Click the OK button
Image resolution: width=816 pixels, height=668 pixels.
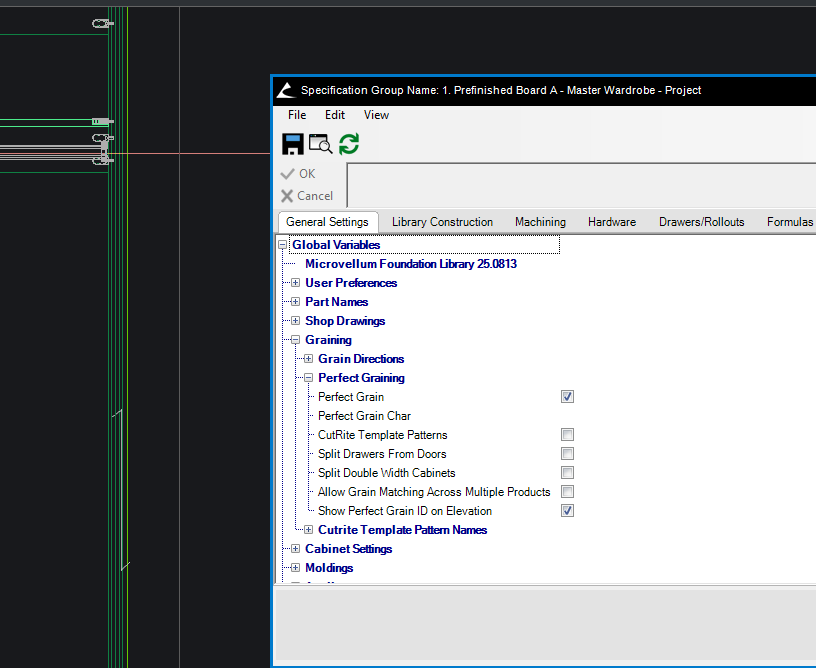tap(298, 174)
